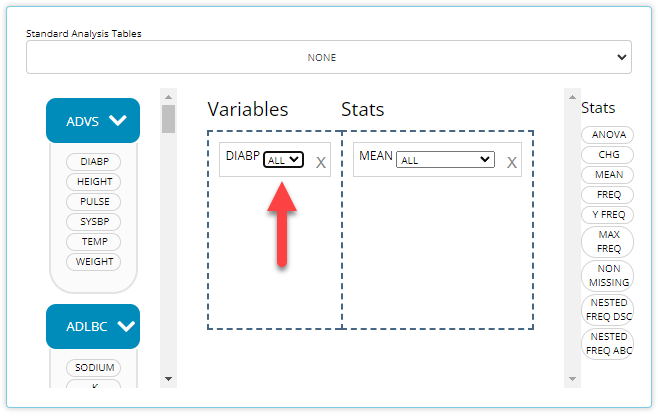This screenshot has width=658, height=416.
Task: Open the MEAN ALL dropdown
Action: pyautogui.click(x=445, y=160)
